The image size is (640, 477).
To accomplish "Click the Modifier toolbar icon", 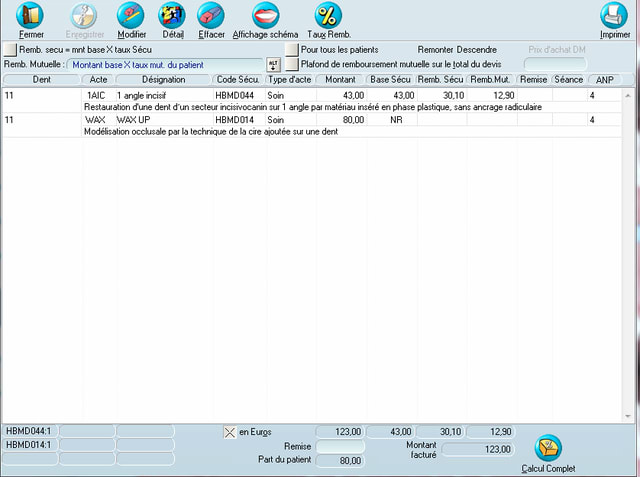I will coord(131,16).
